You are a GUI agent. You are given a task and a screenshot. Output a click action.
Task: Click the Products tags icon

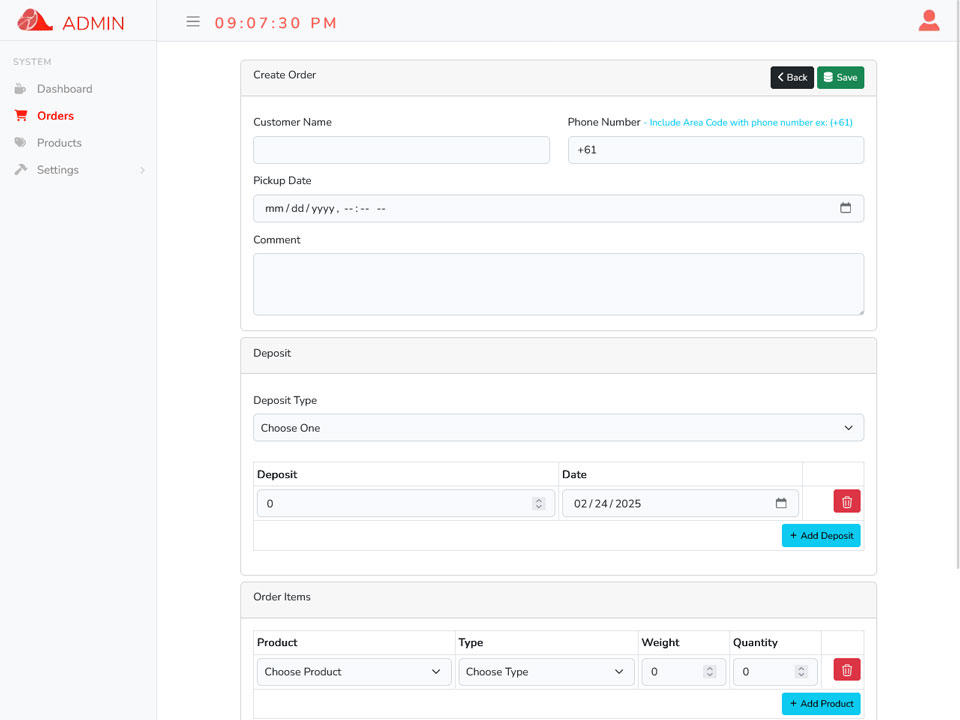[x=20, y=142]
